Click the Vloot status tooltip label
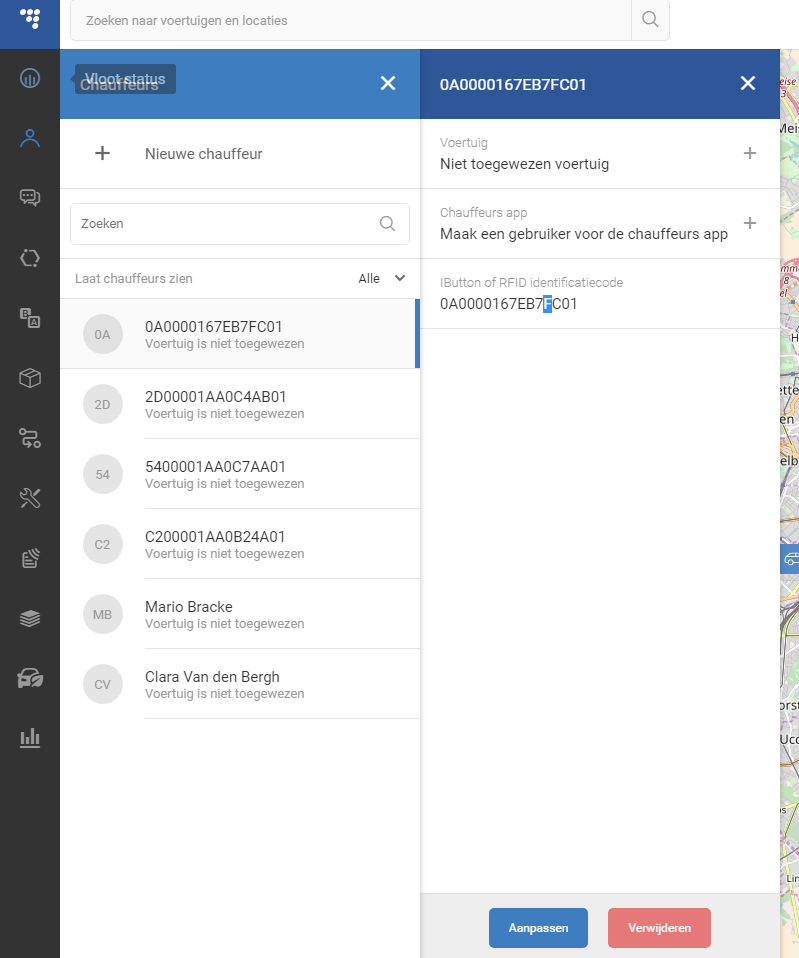The height and width of the screenshot is (958, 799). pyautogui.click(x=125, y=79)
